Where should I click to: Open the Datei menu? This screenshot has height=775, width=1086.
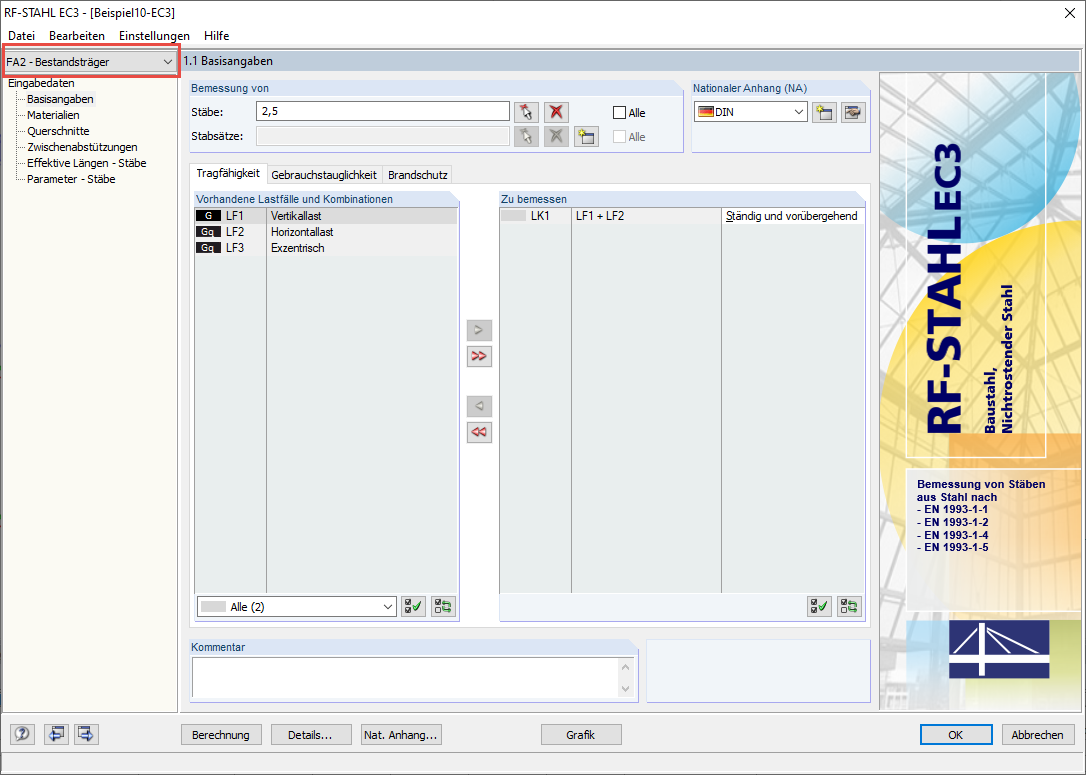pos(21,35)
